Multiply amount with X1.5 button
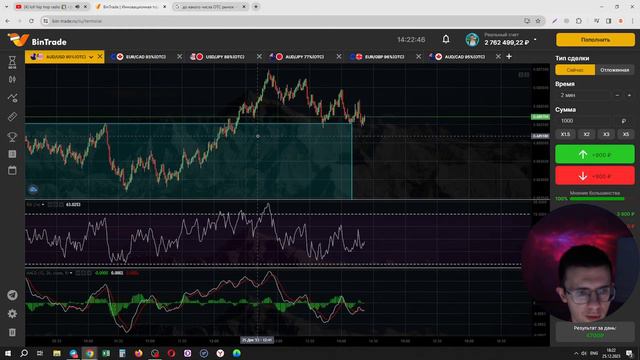The image size is (640, 360). [565, 134]
